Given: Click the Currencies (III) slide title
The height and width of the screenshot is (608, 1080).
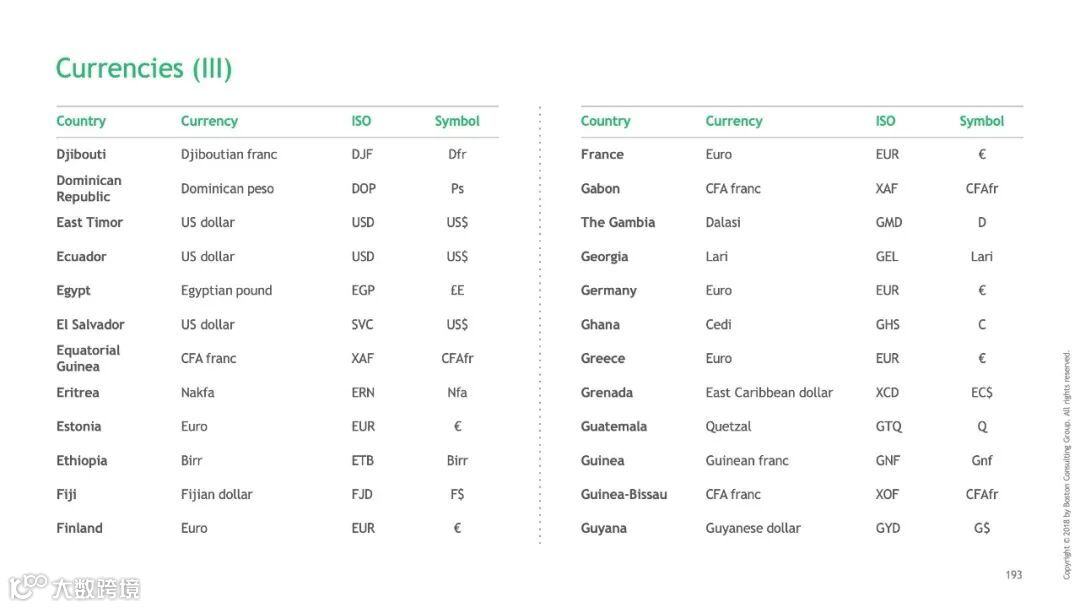Looking at the screenshot, I should point(144,68).
